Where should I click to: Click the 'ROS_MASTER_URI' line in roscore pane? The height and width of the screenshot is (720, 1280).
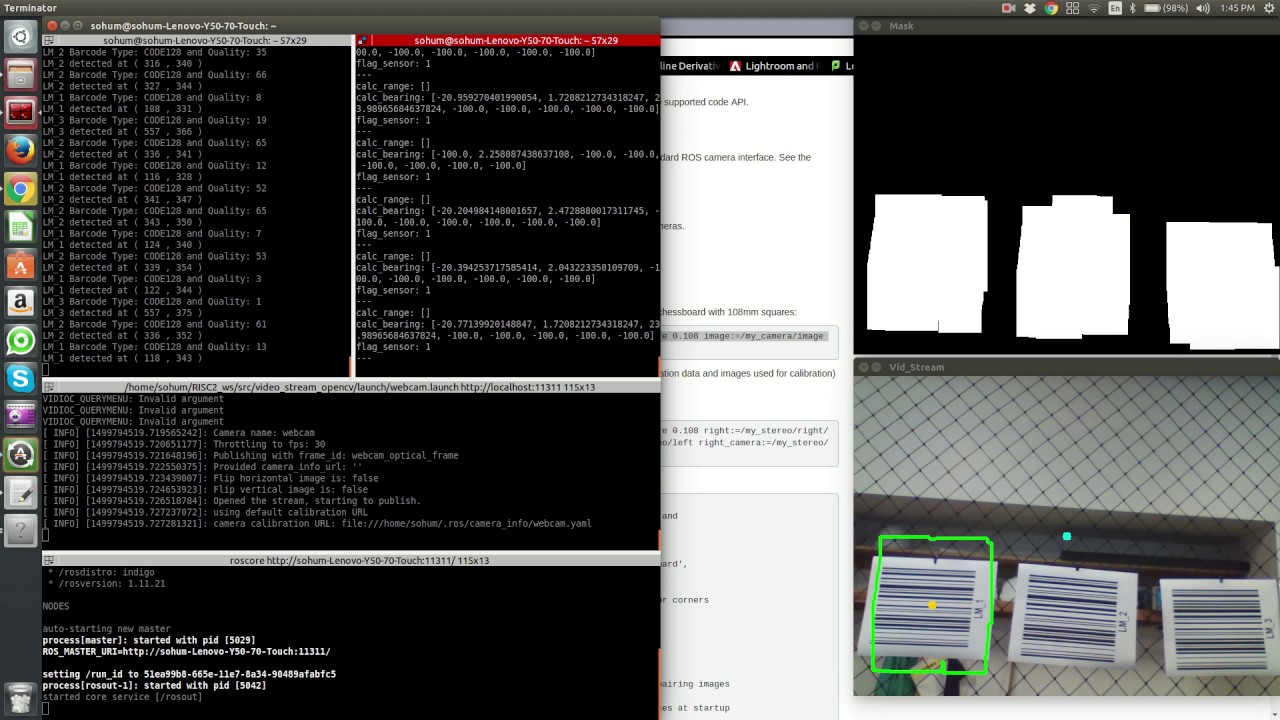[186, 651]
